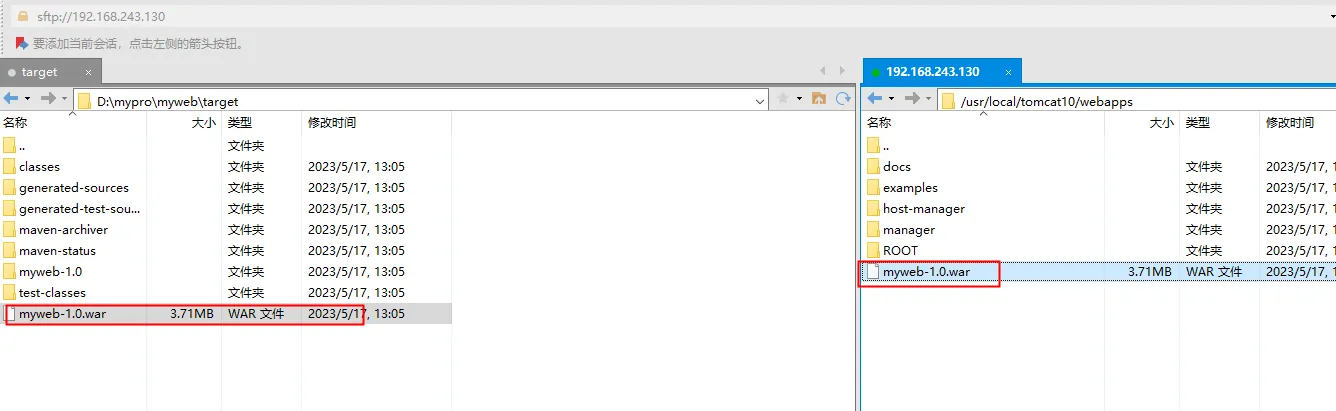The image size is (1336, 411).
Task: Click the favorites star icon in the local pane
Action: point(783,98)
